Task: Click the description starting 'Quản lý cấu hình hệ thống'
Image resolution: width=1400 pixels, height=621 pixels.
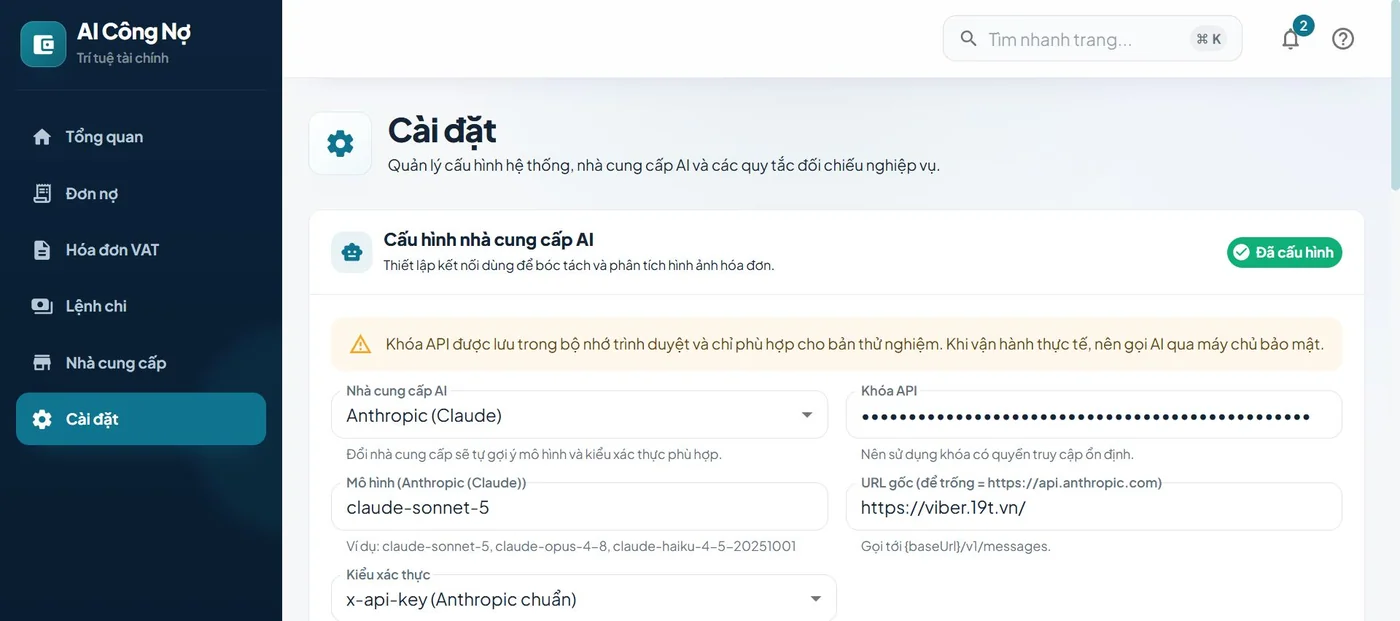Action: tap(664, 165)
